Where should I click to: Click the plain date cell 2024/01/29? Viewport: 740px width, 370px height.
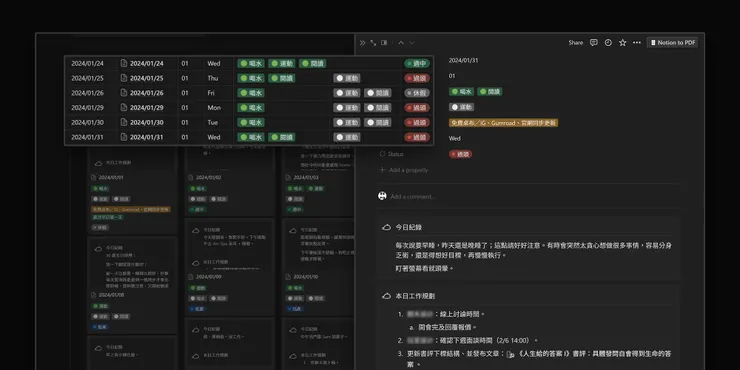pyautogui.click(x=87, y=108)
